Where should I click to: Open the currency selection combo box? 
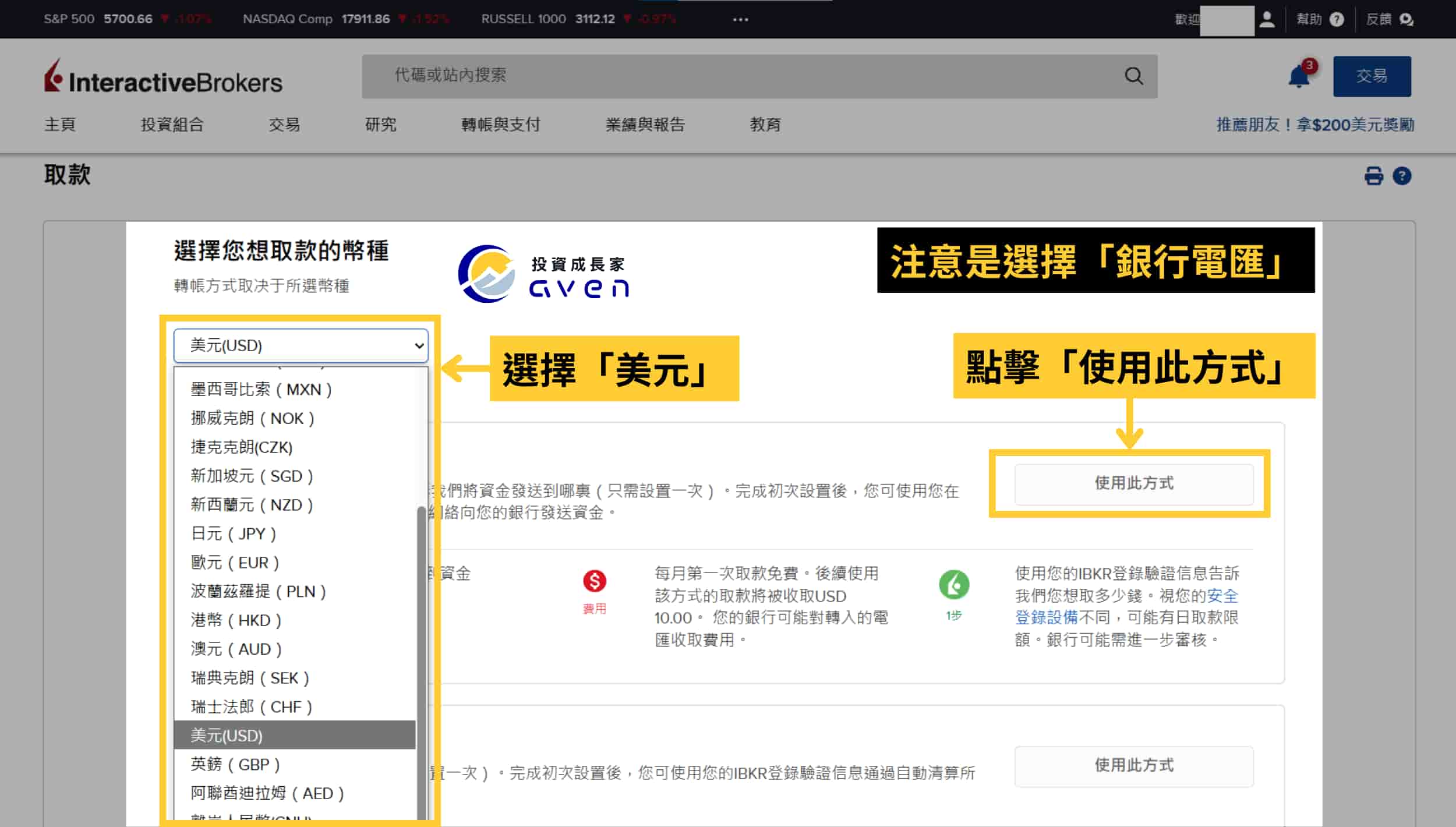click(x=301, y=345)
